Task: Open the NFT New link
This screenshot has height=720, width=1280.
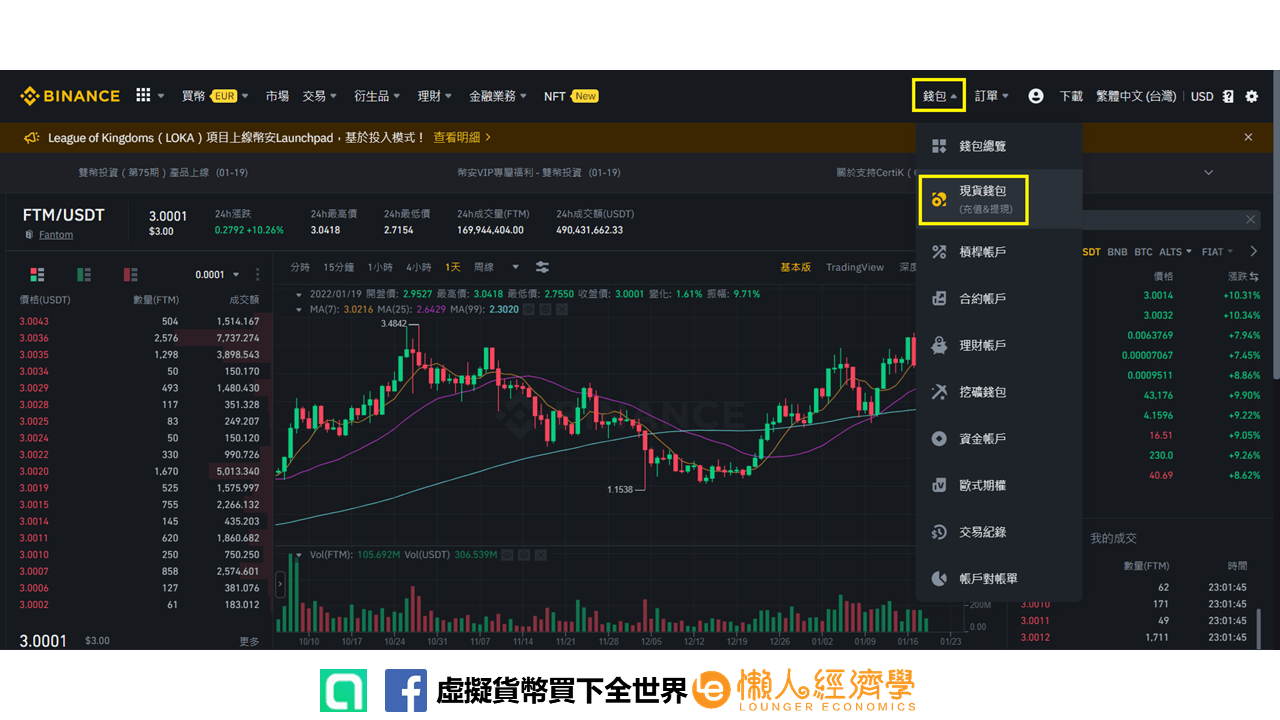Action: click(x=571, y=96)
